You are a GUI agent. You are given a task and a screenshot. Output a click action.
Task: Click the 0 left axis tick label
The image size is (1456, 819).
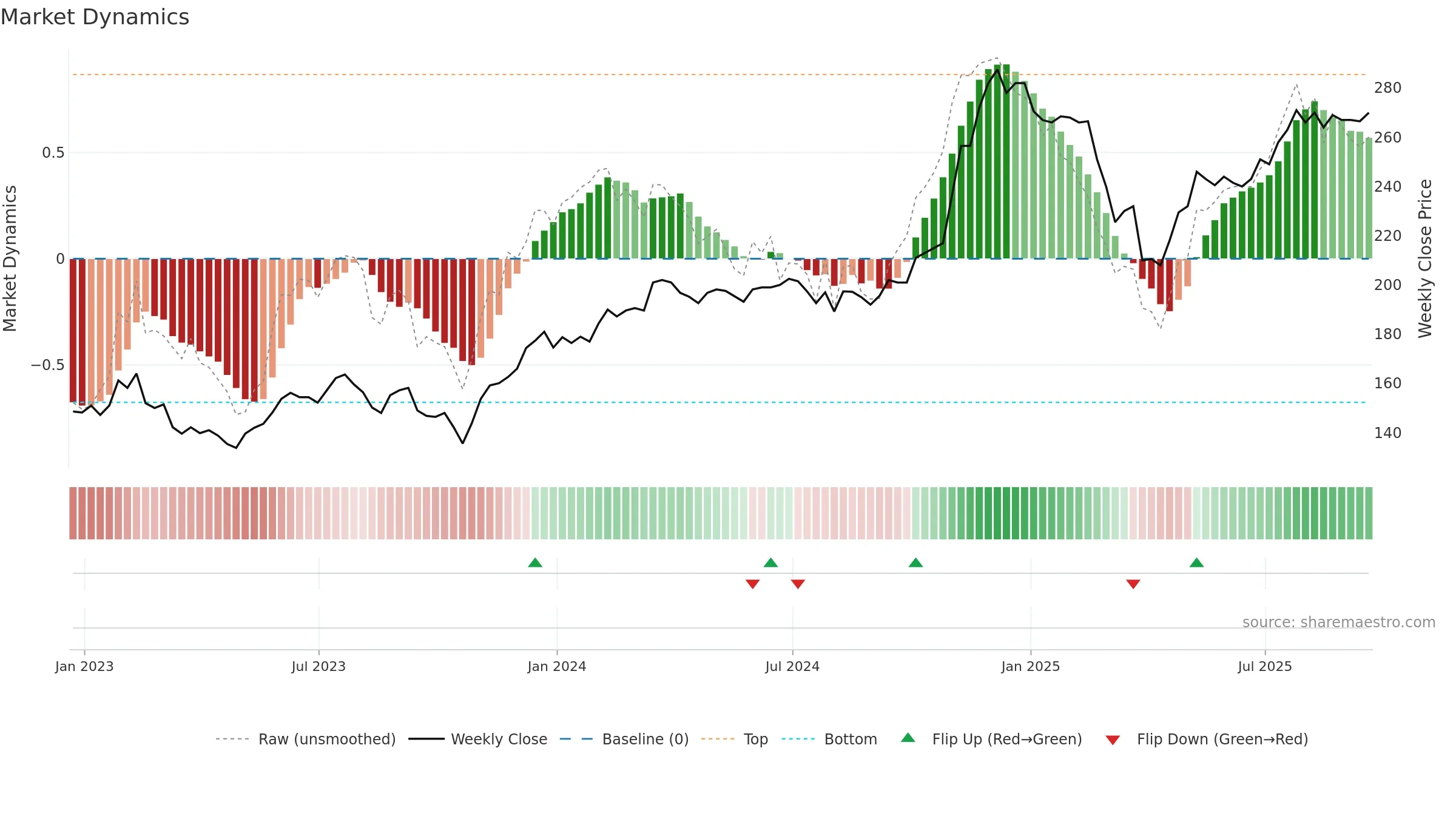[60, 259]
